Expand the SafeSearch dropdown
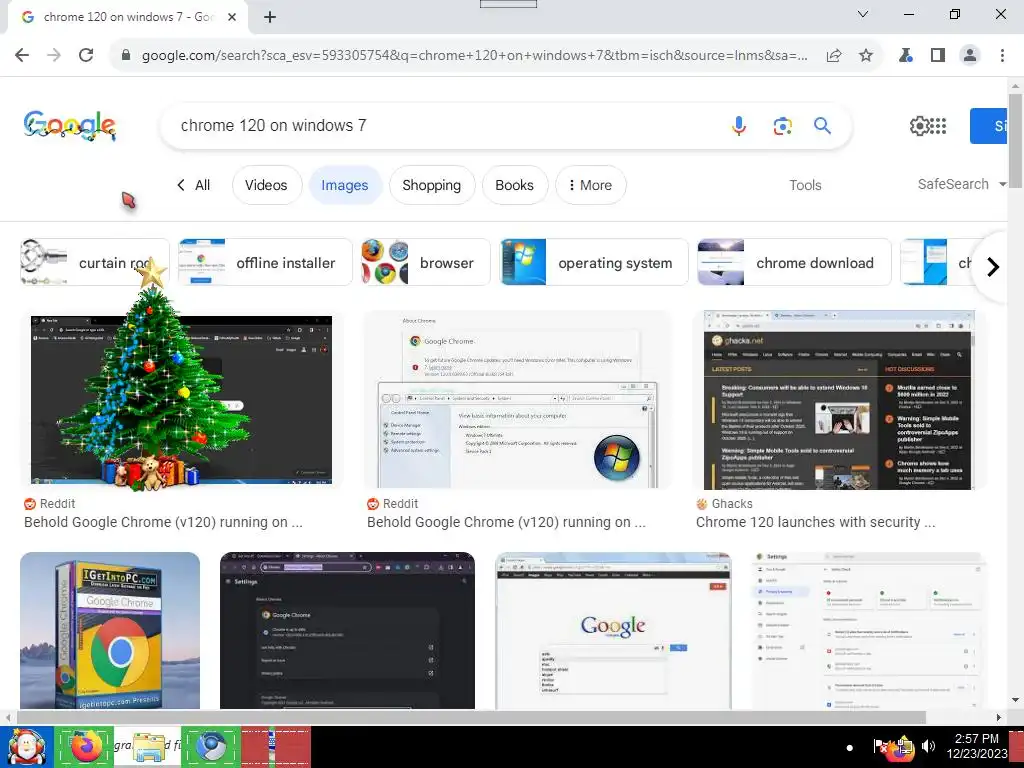 click(961, 184)
